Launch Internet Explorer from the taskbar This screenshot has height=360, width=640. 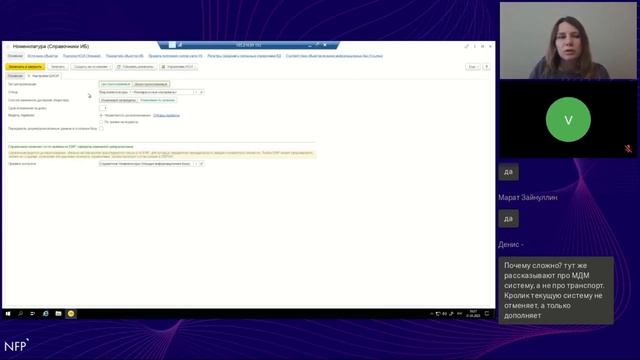point(46,313)
